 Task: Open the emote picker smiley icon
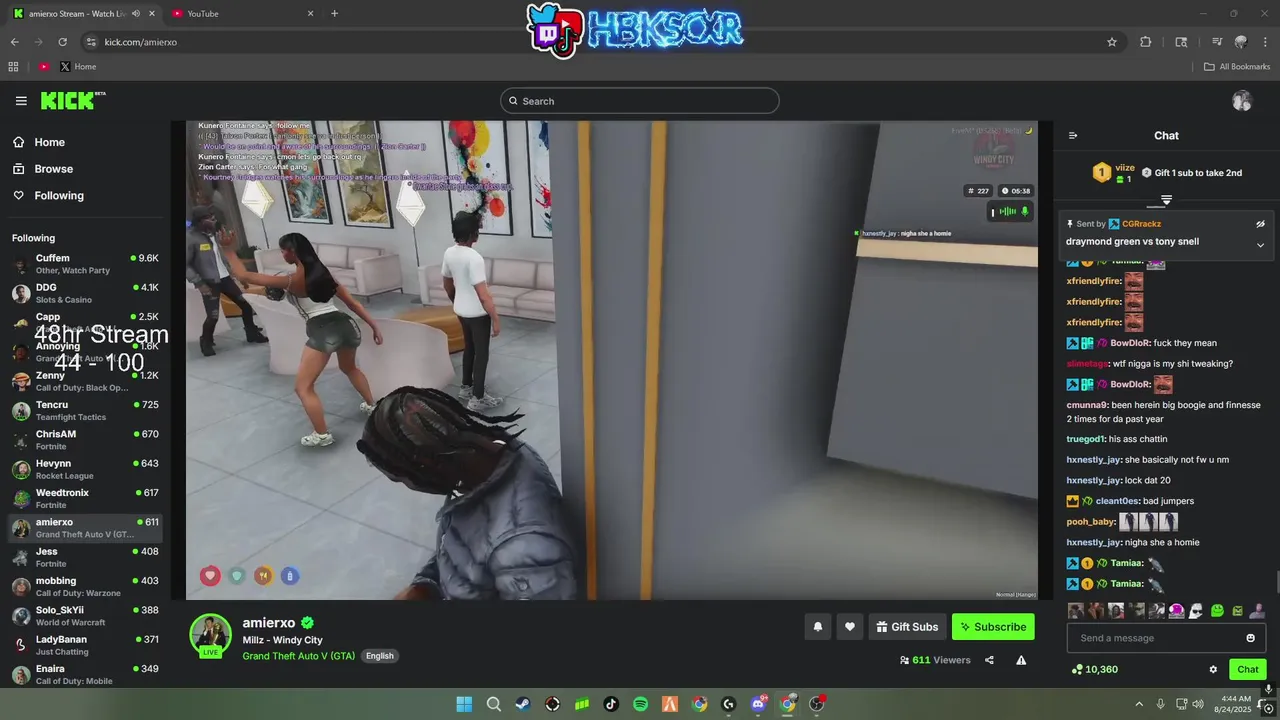tap(1250, 638)
